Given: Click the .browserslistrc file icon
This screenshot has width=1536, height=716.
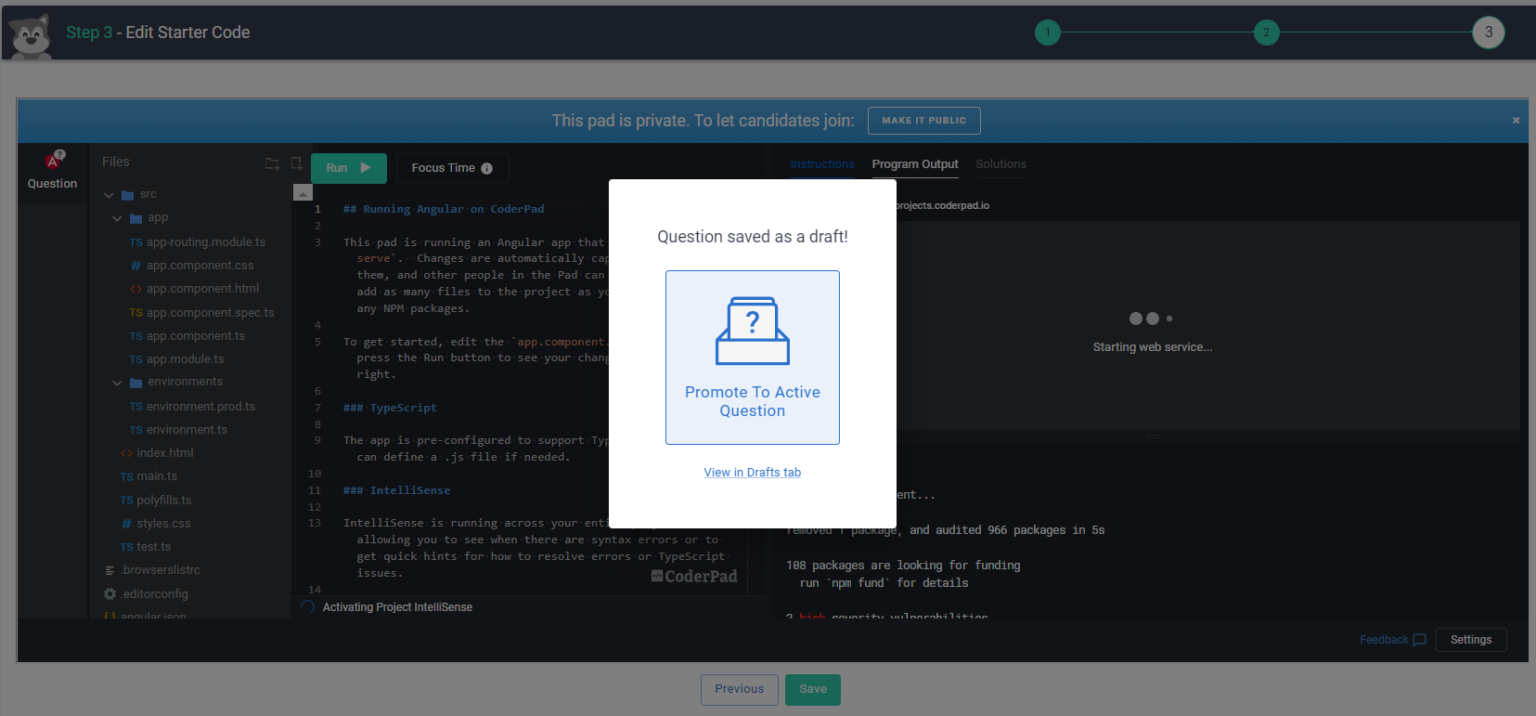Looking at the screenshot, I should (108, 569).
